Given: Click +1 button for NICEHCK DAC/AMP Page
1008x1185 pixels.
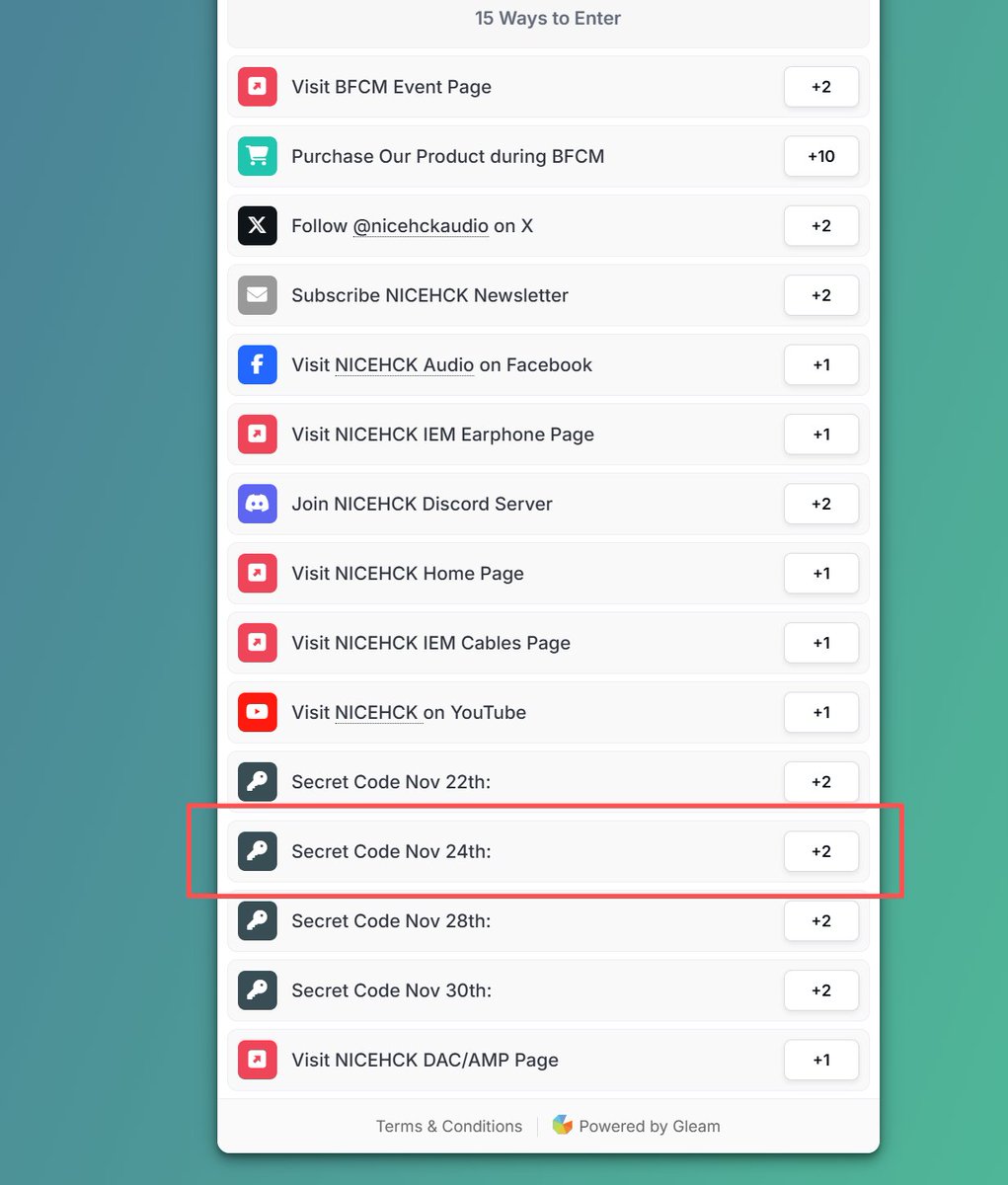Looking at the screenshot, I should pyautogui.click(x=821, y=1060).
